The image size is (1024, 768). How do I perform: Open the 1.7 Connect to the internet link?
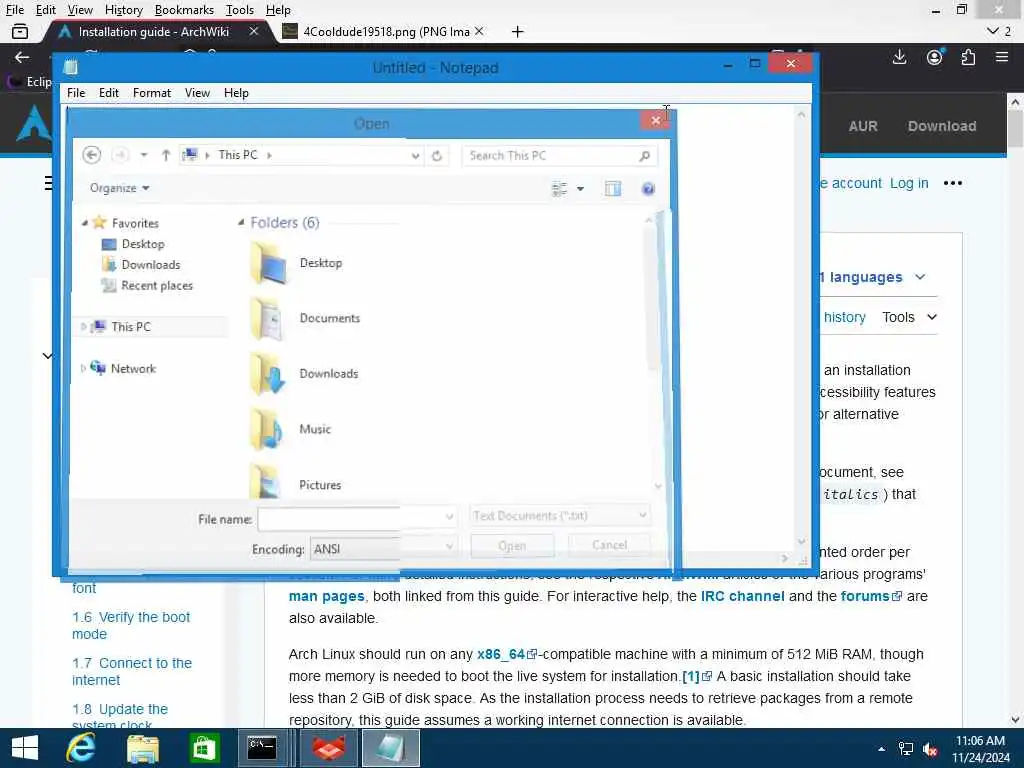click(132, 671)
